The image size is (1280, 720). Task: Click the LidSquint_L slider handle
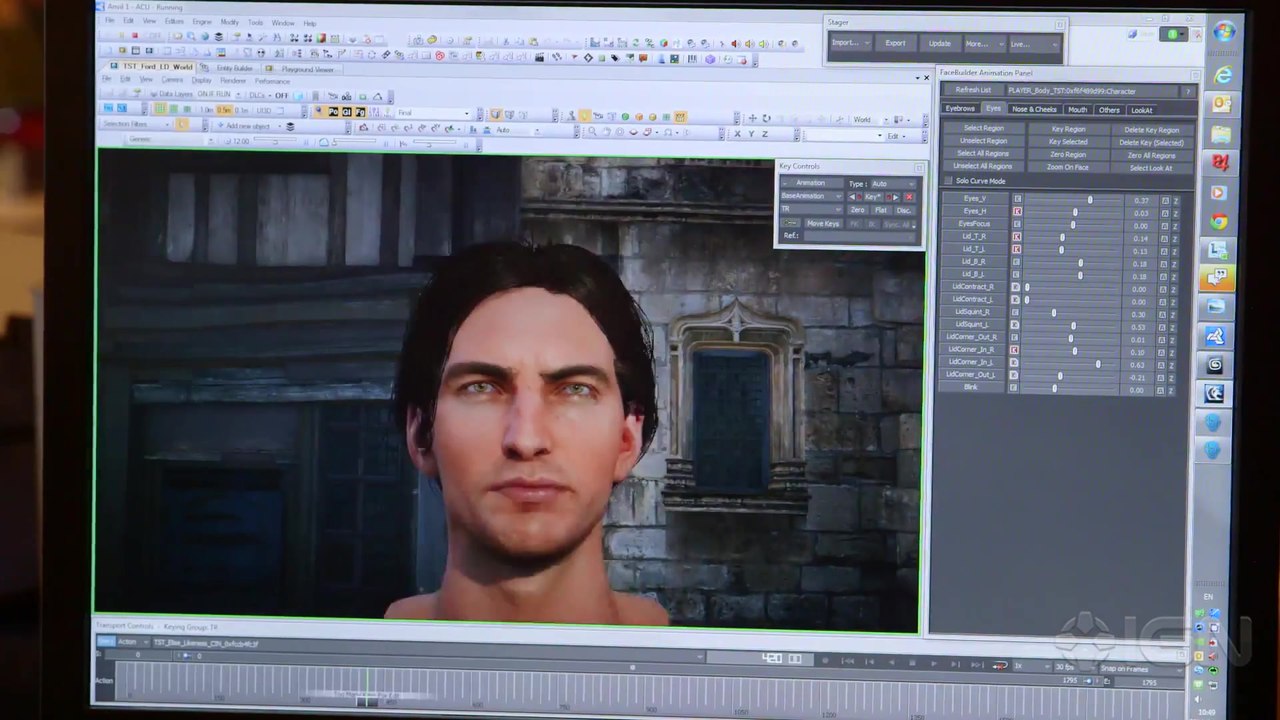(x=1073, y=325)
